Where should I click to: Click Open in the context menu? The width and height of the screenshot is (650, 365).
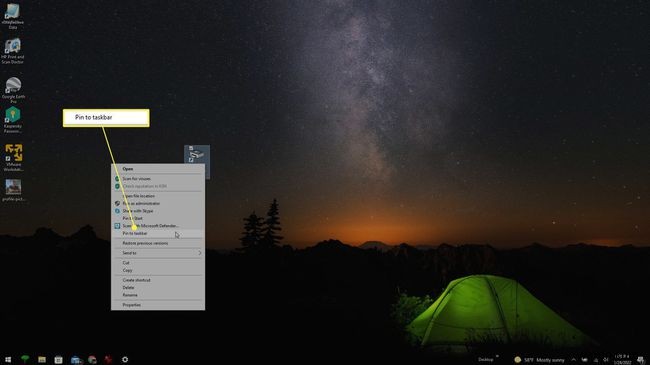158,169
